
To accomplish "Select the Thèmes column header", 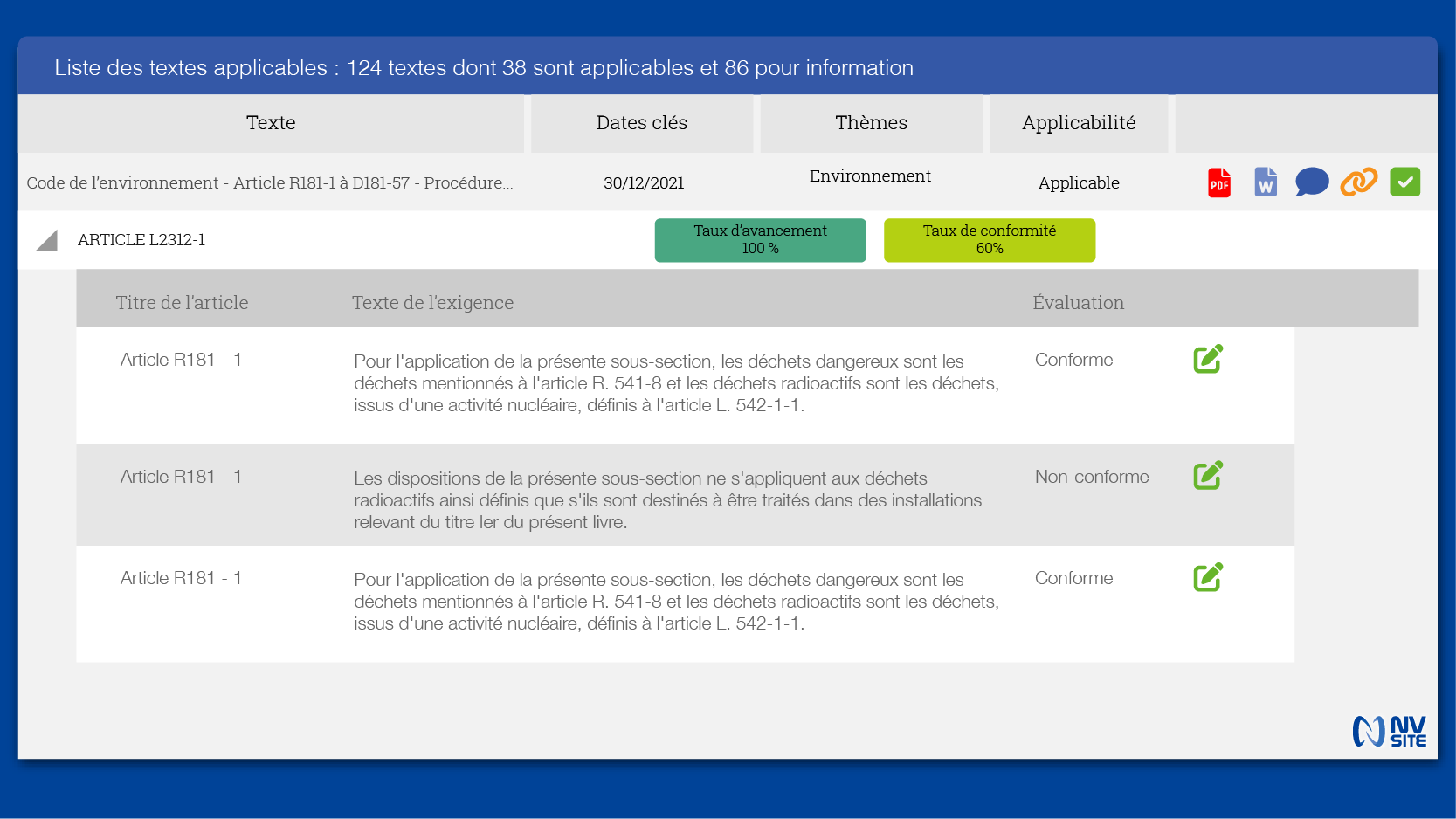I will coord(871,123).
